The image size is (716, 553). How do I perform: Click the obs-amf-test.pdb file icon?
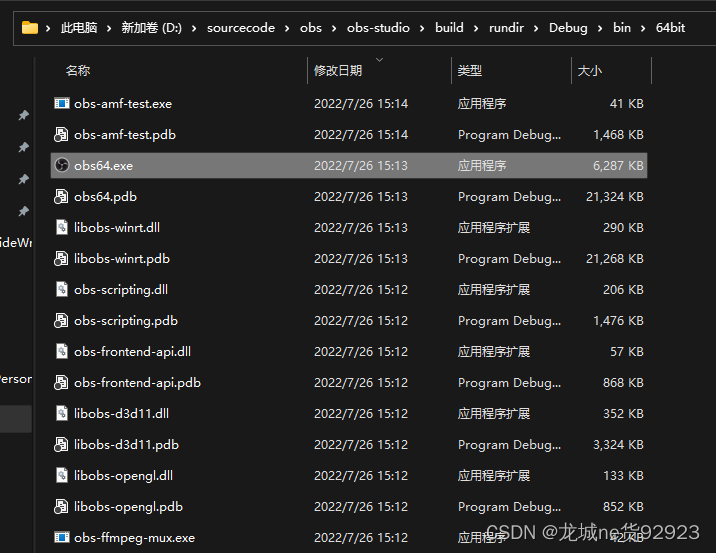coord(61,134)
